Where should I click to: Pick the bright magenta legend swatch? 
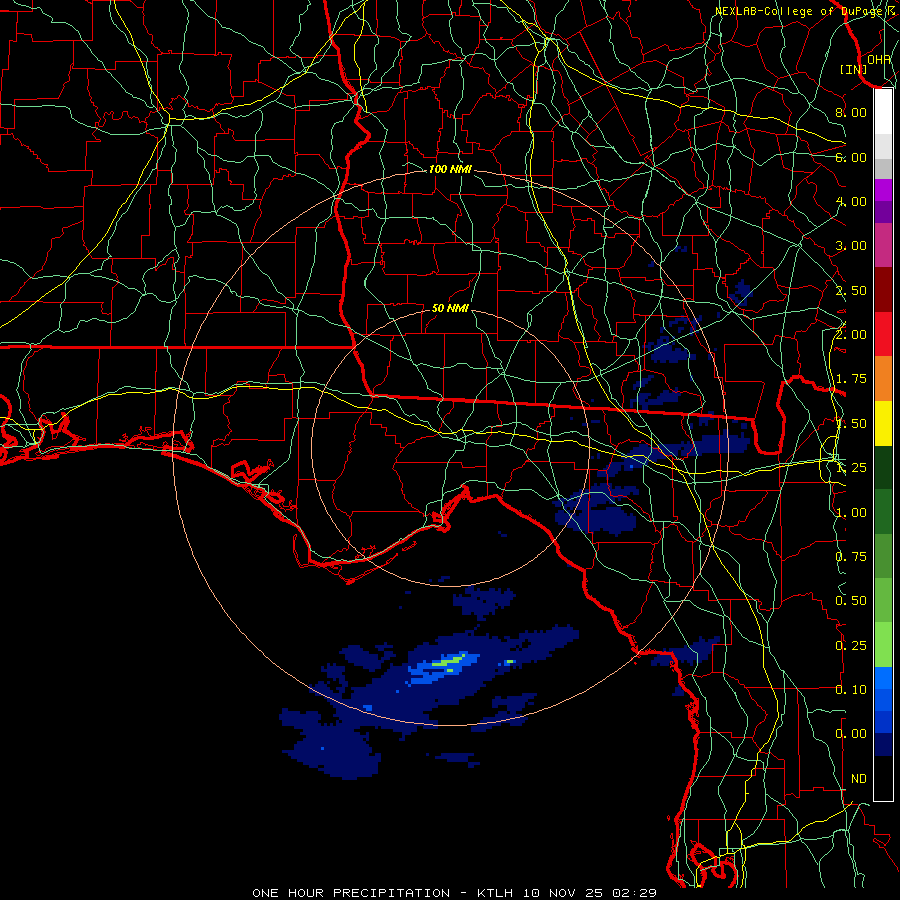[x=883, y=190]
